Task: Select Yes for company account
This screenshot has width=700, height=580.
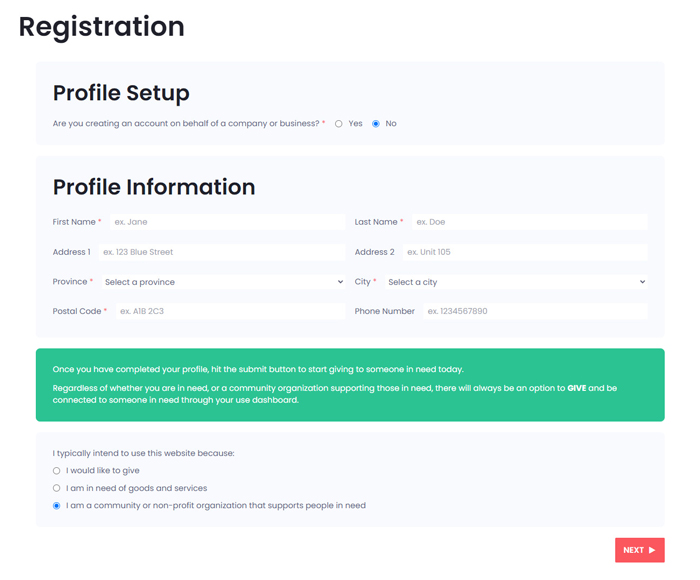Action: (x=339, y=124)
